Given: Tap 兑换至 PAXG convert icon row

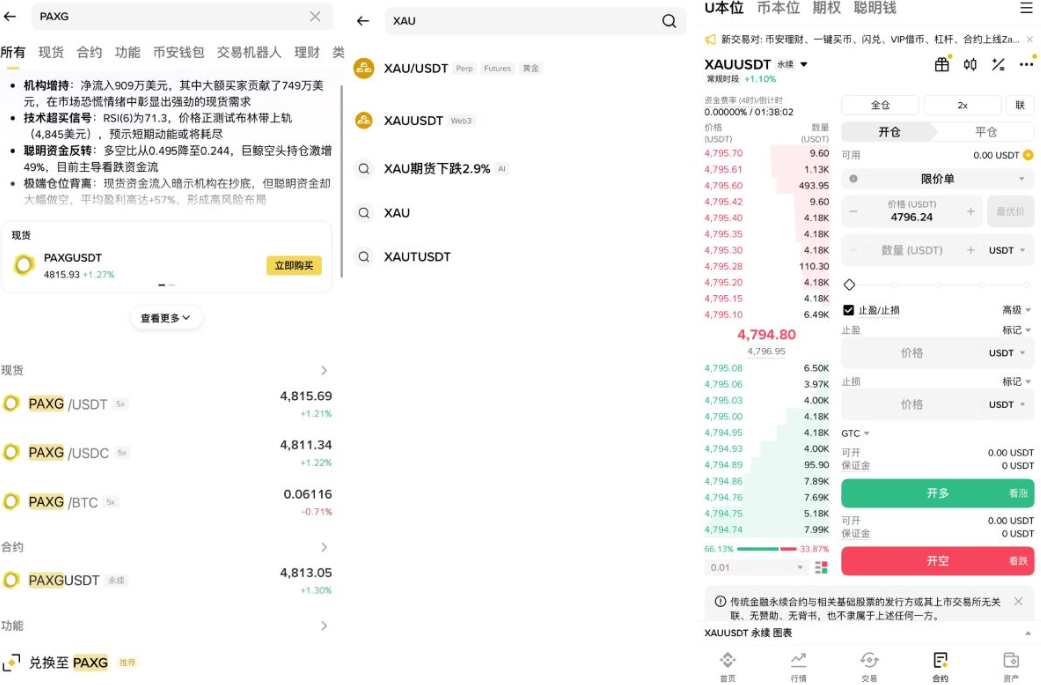Looking at the screenshot, I should 11,662.
